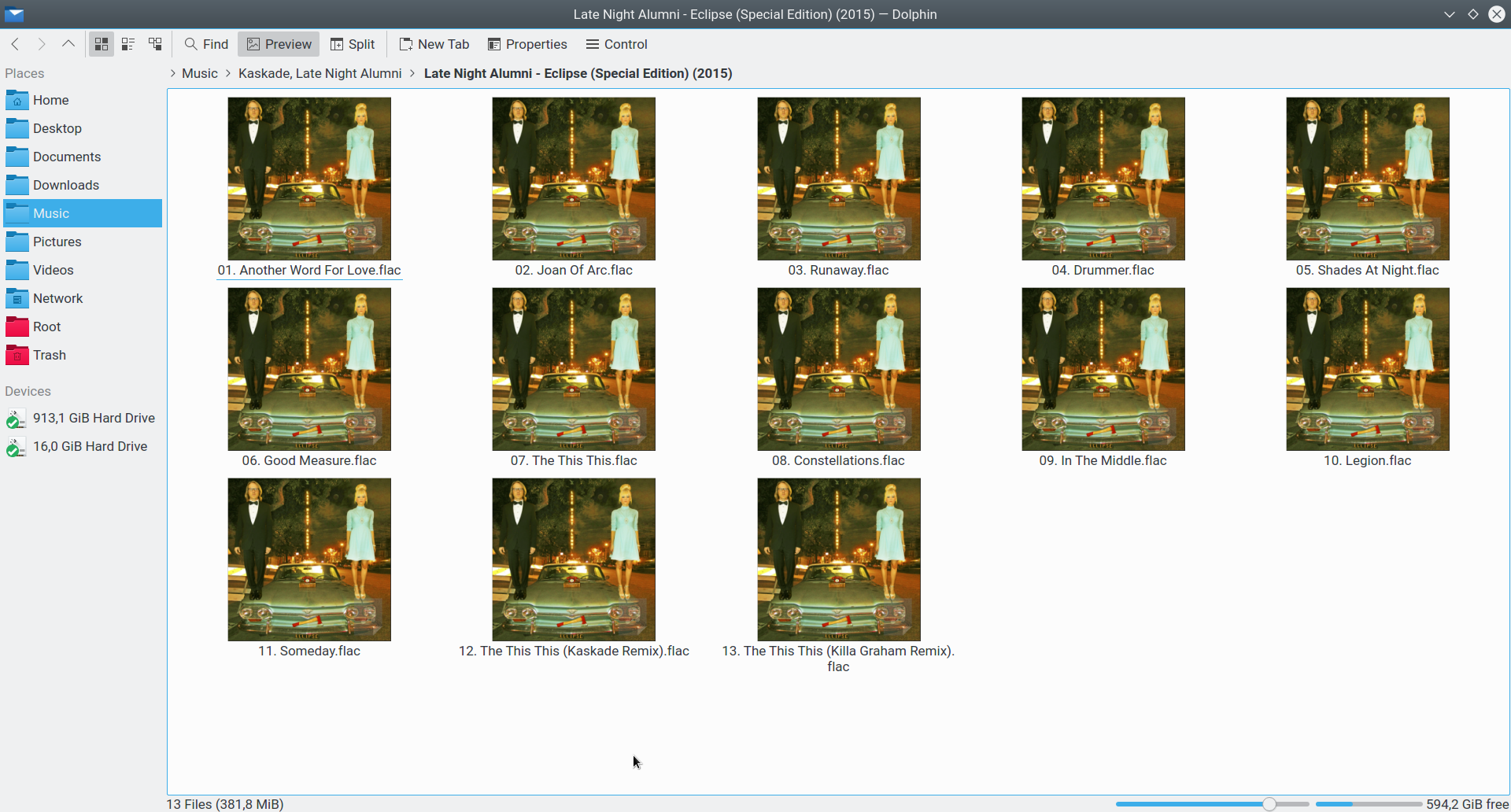Click the current album folder breadcrumb
Image resolution: width=1511 pixels, height=812 pixels.
tap(578, 73)
